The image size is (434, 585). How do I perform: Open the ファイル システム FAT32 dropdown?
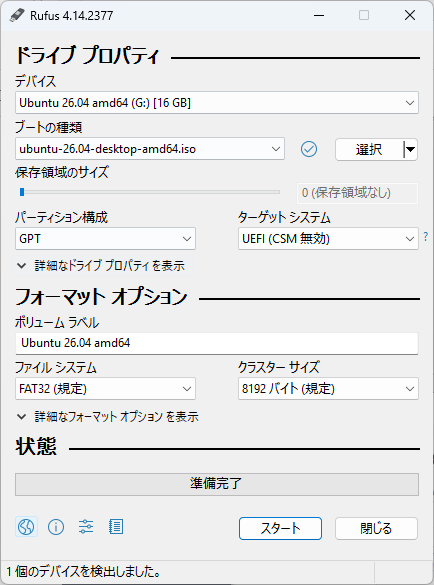point(105,389)
